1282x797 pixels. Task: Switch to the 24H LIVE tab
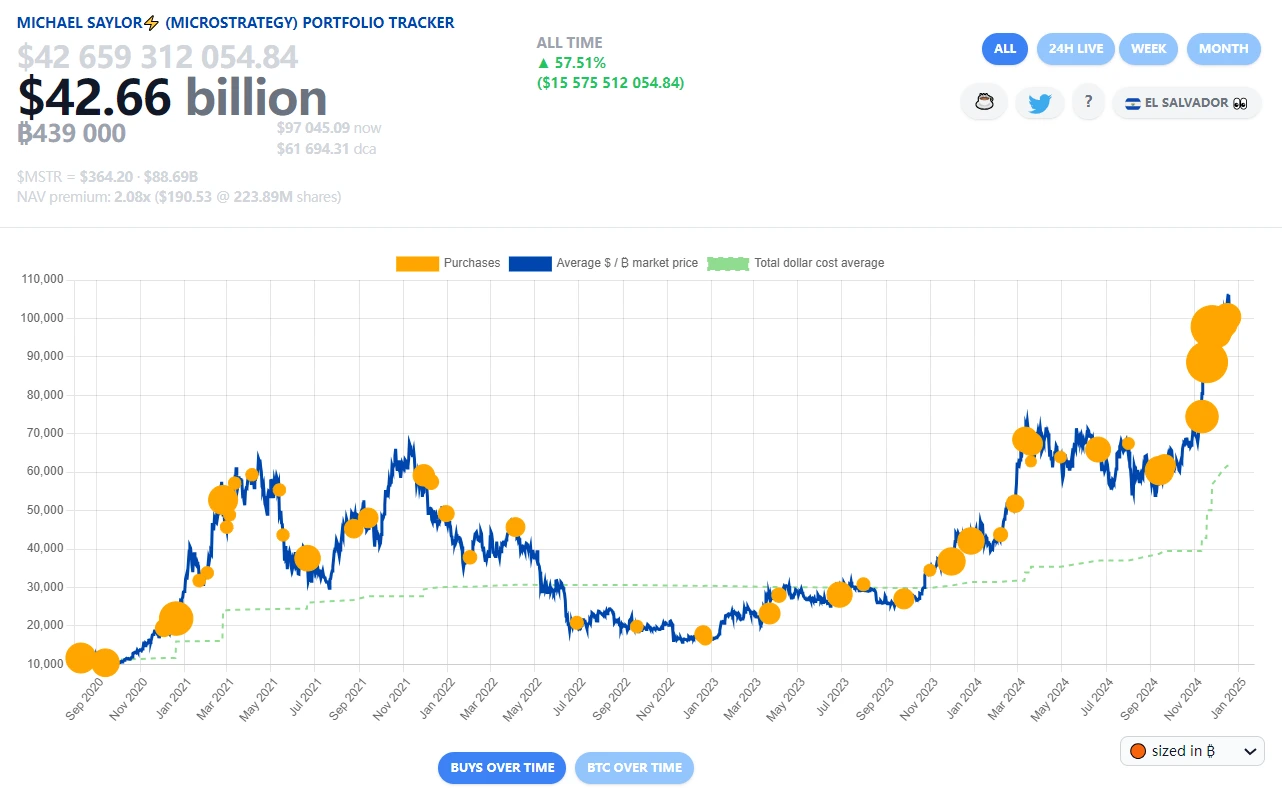coord(1075,48)
